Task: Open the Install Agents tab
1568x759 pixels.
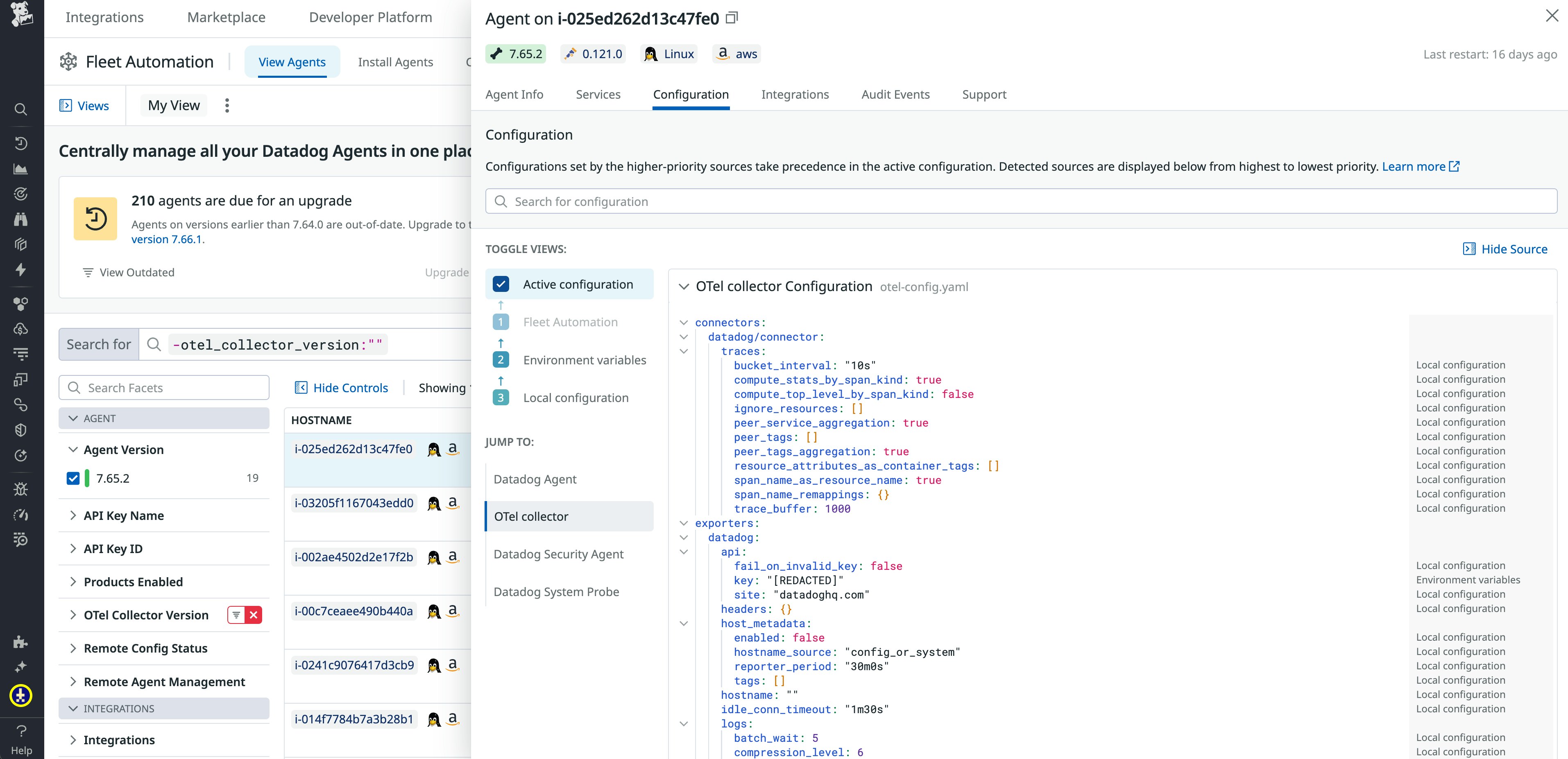Action: (x=395, y=62)
